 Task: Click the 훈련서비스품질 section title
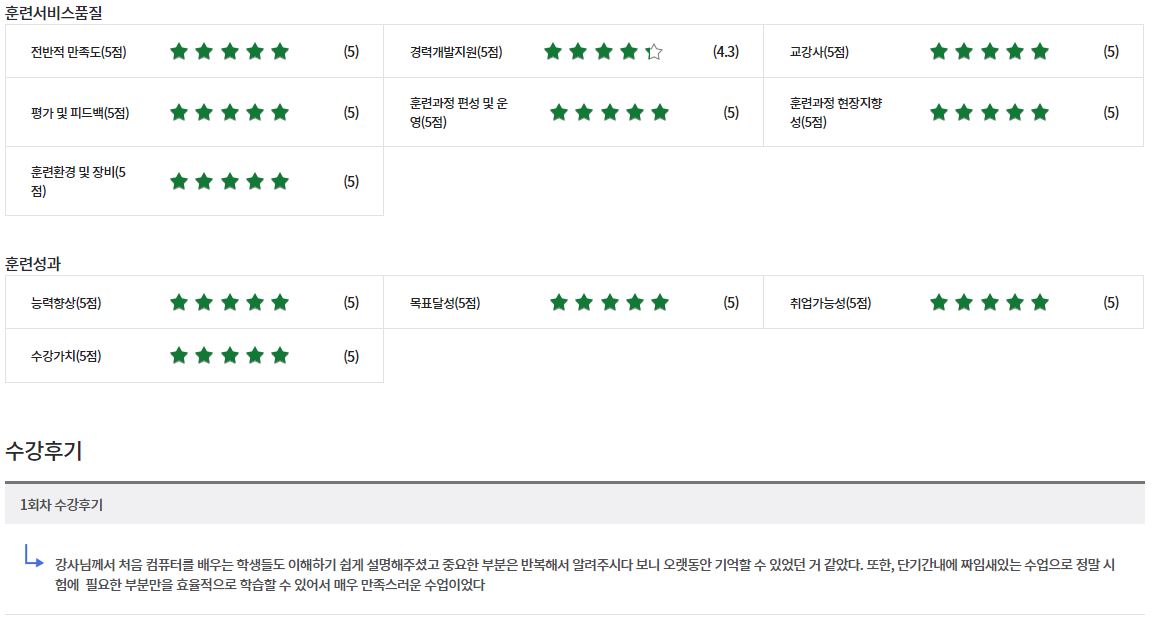pos(53,13)
